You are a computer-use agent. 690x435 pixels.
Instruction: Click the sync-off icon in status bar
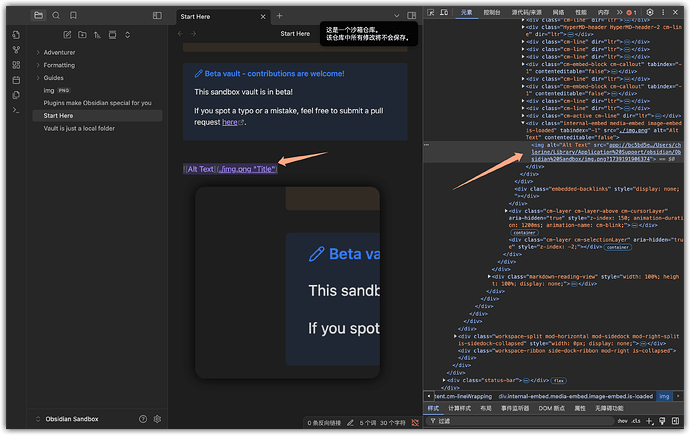coord(415,423)
